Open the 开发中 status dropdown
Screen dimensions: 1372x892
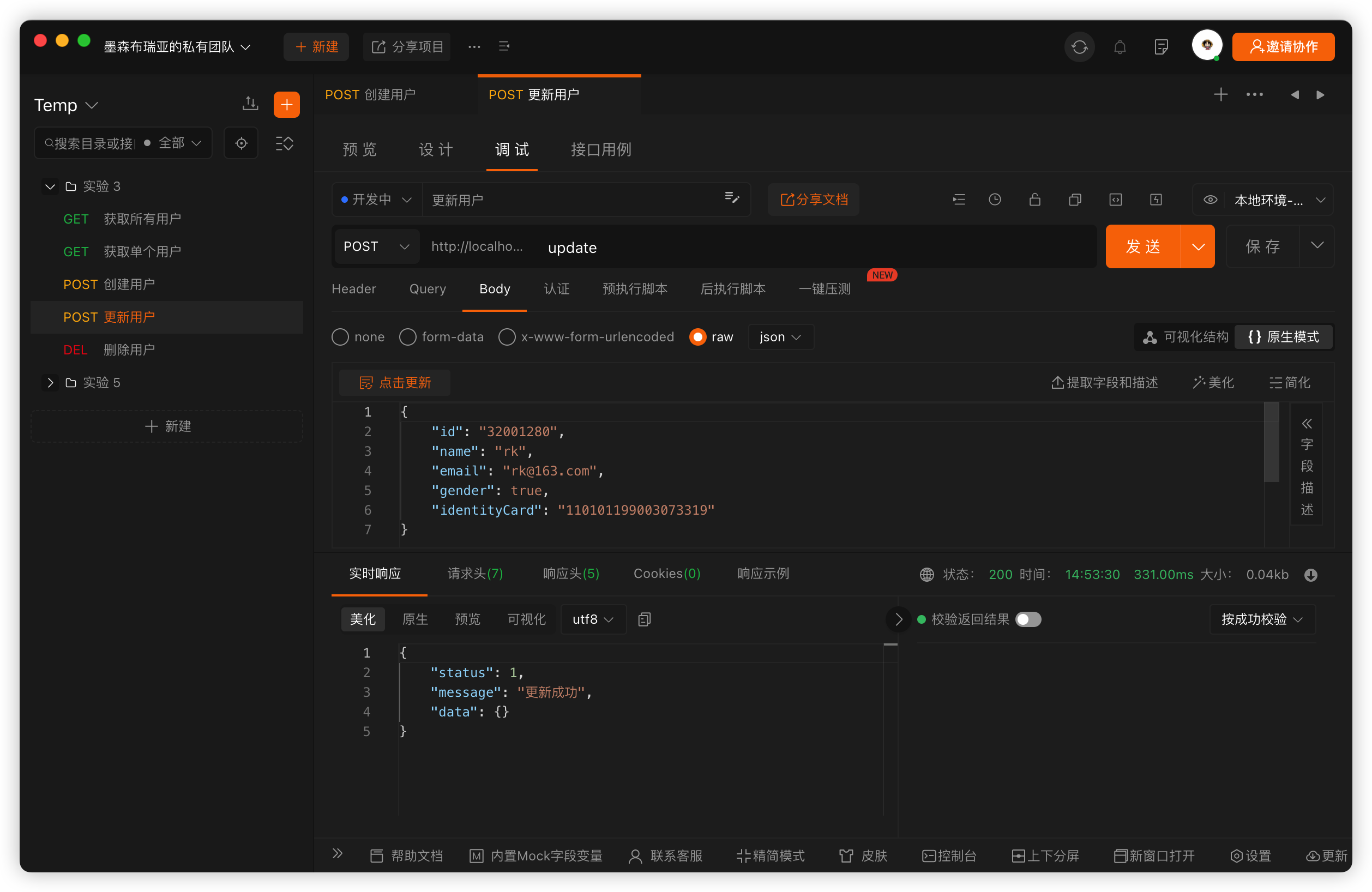(x=376, y=200)
